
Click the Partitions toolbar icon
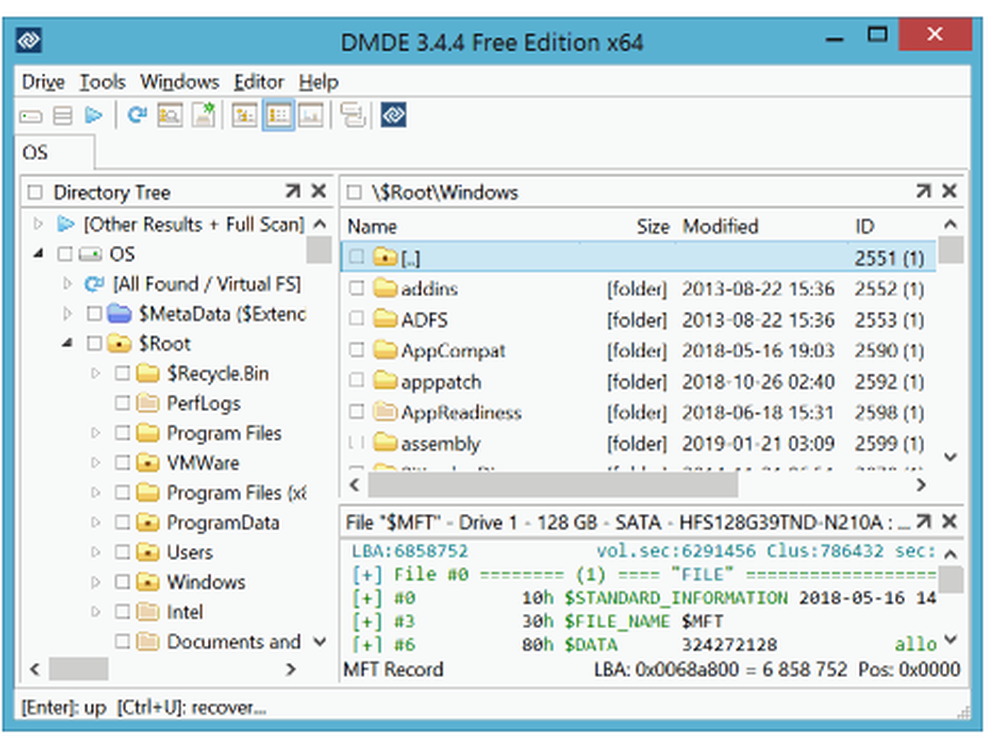point(62,116)
